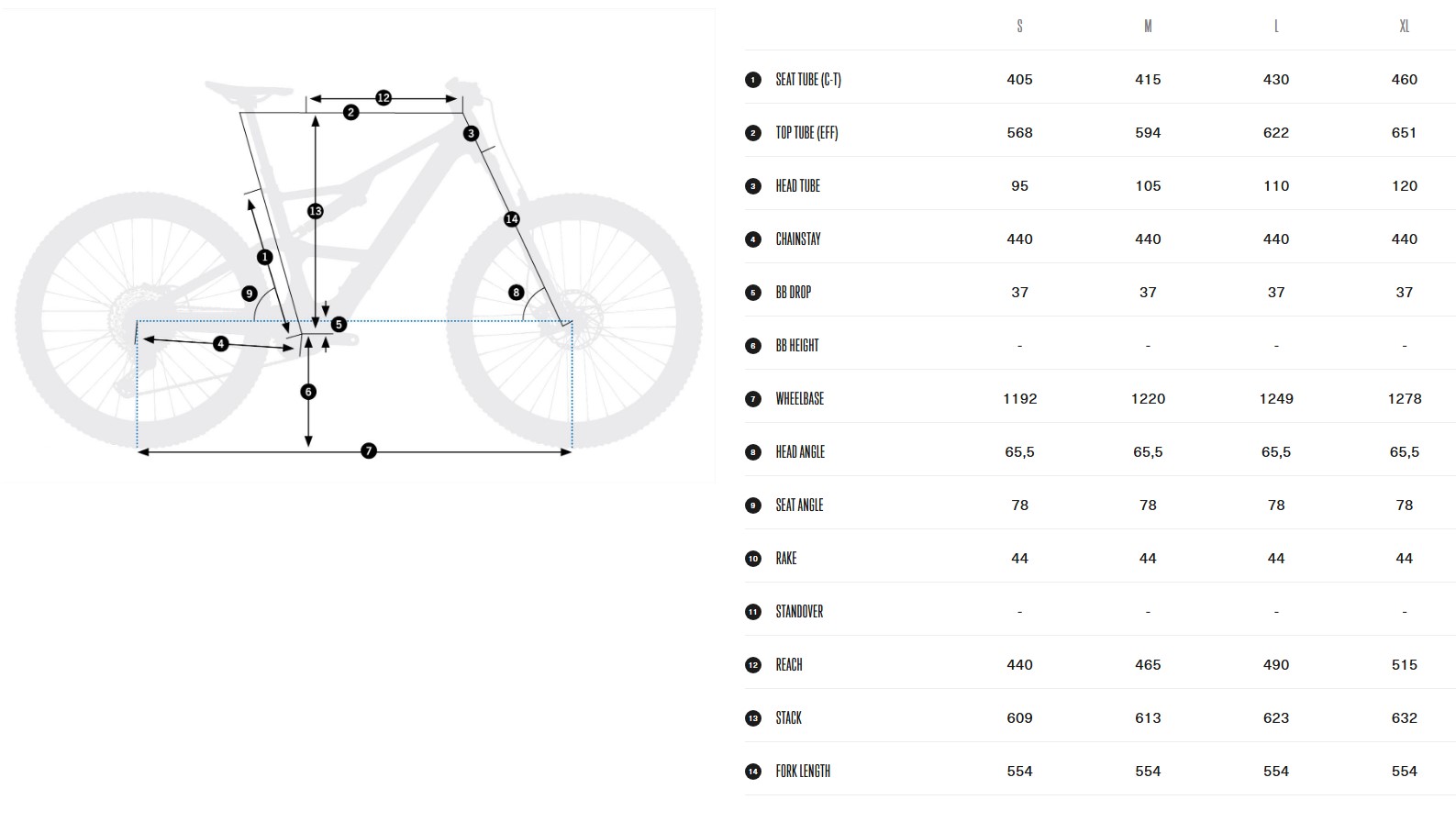
Task: Click the number 14 Fork Length badge in table
Action: 753,772
